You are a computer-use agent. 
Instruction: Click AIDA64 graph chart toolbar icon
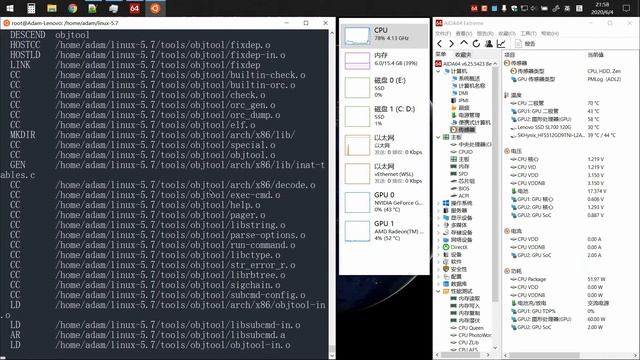(x=501, y=44)
